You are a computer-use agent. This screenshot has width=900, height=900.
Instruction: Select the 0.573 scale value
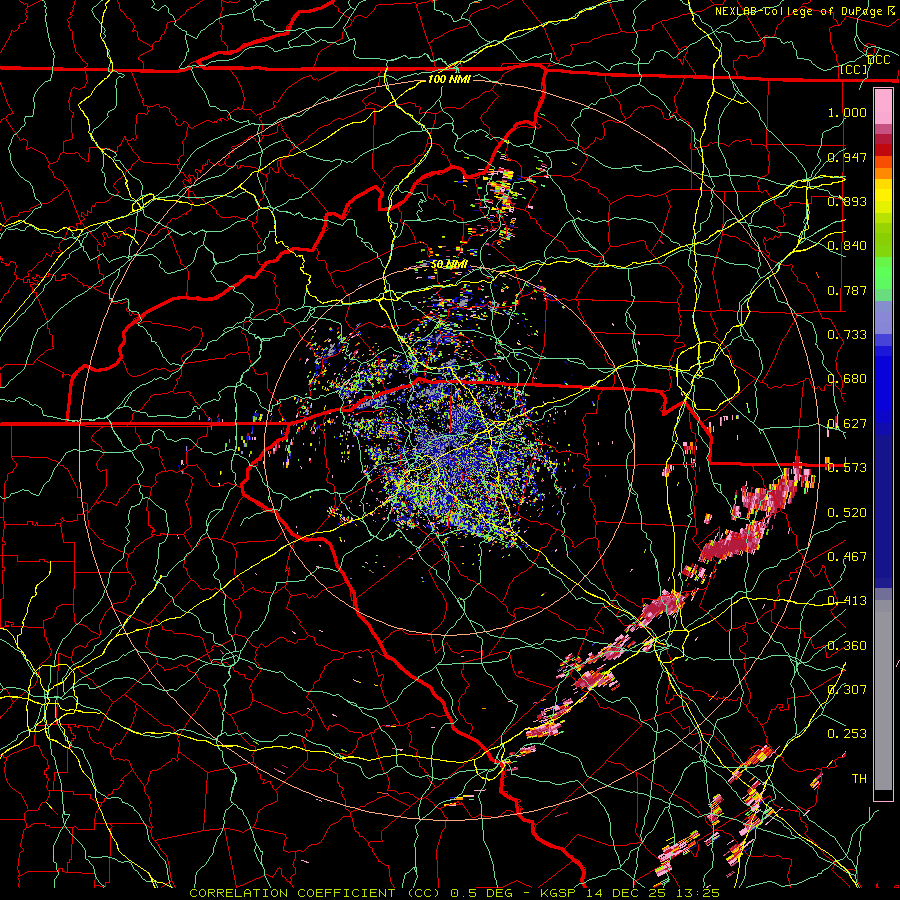(x=847, y=467)
